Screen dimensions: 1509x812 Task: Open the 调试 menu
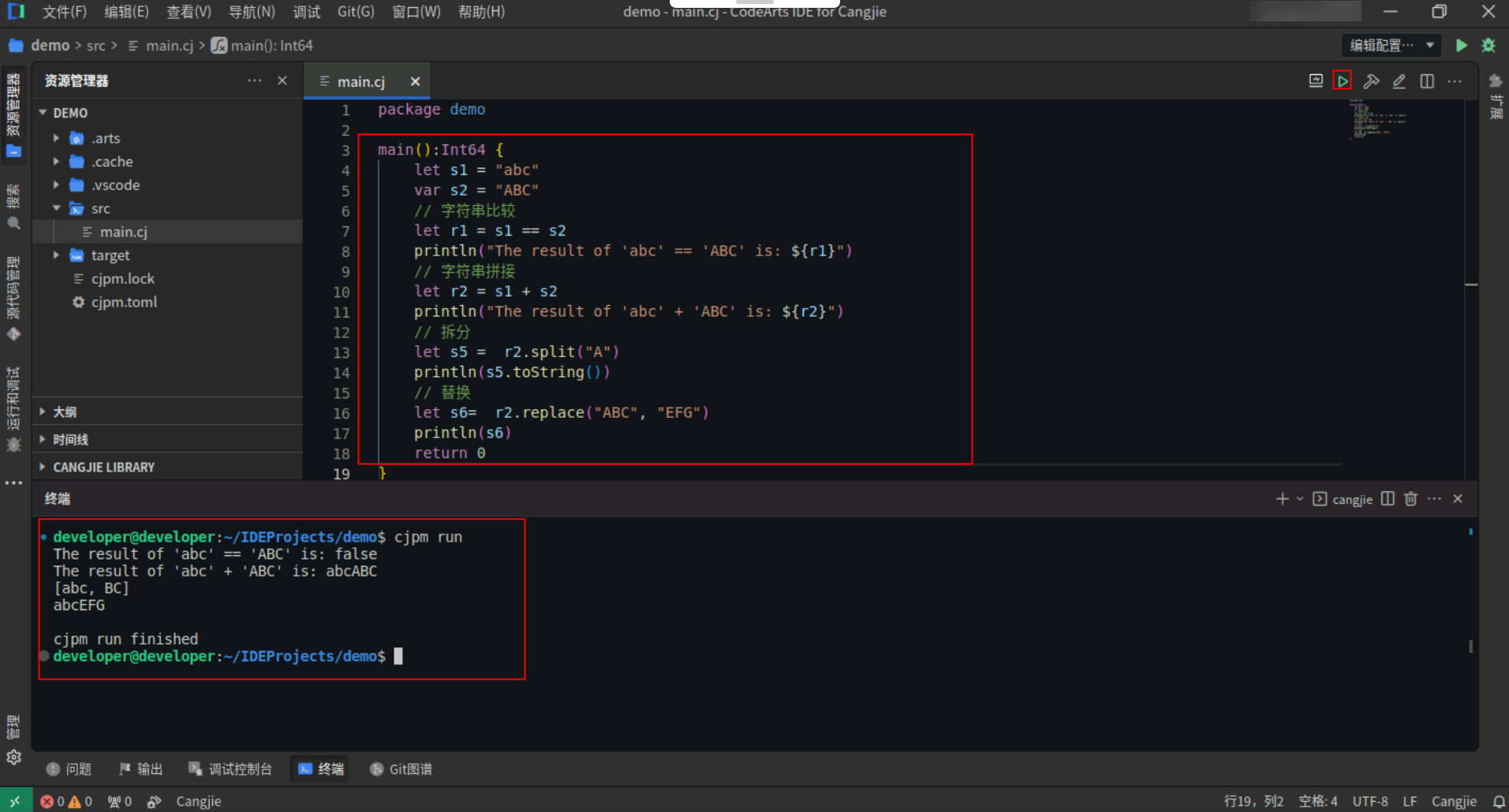[x=307, y=12]
